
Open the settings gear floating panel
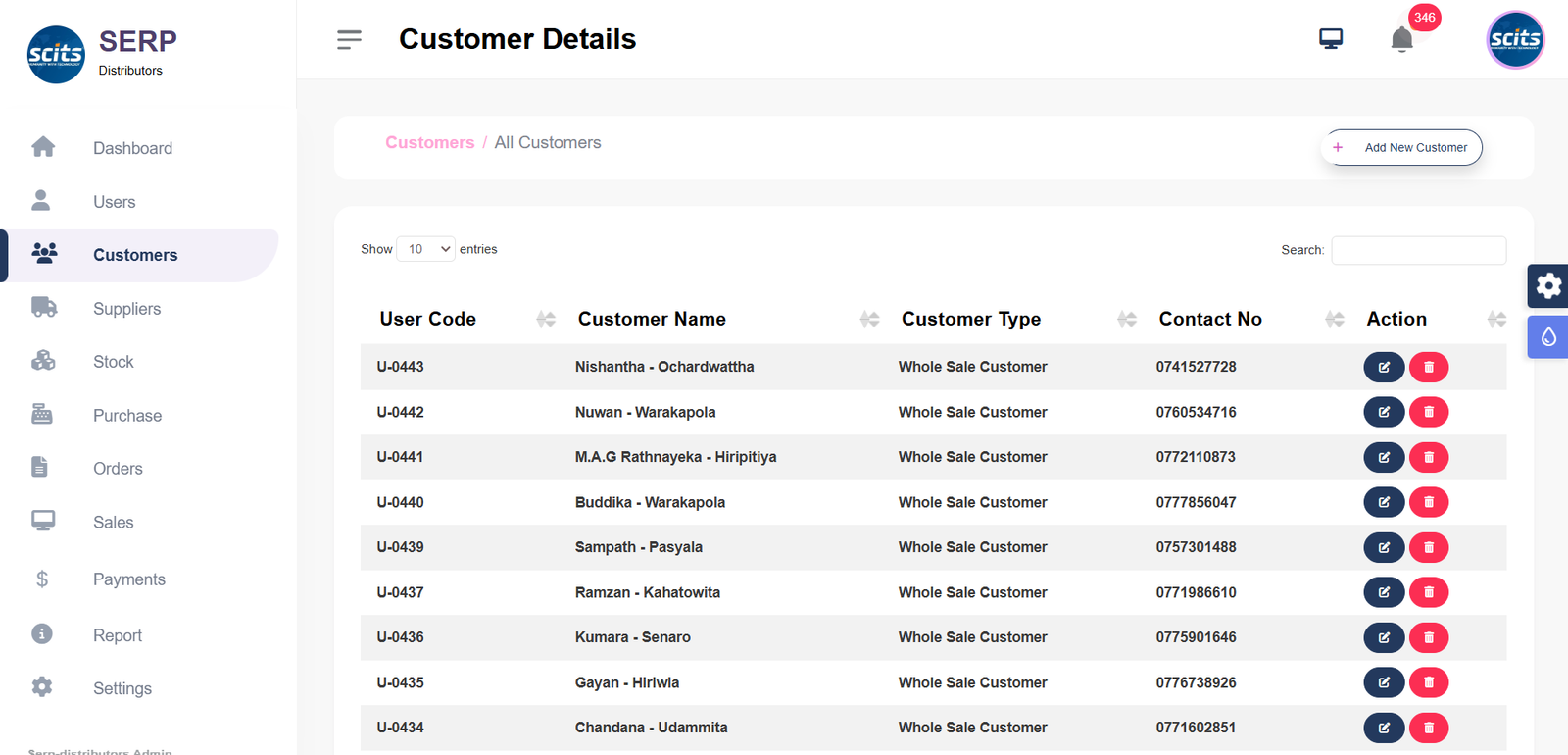tap(1547, 285)
